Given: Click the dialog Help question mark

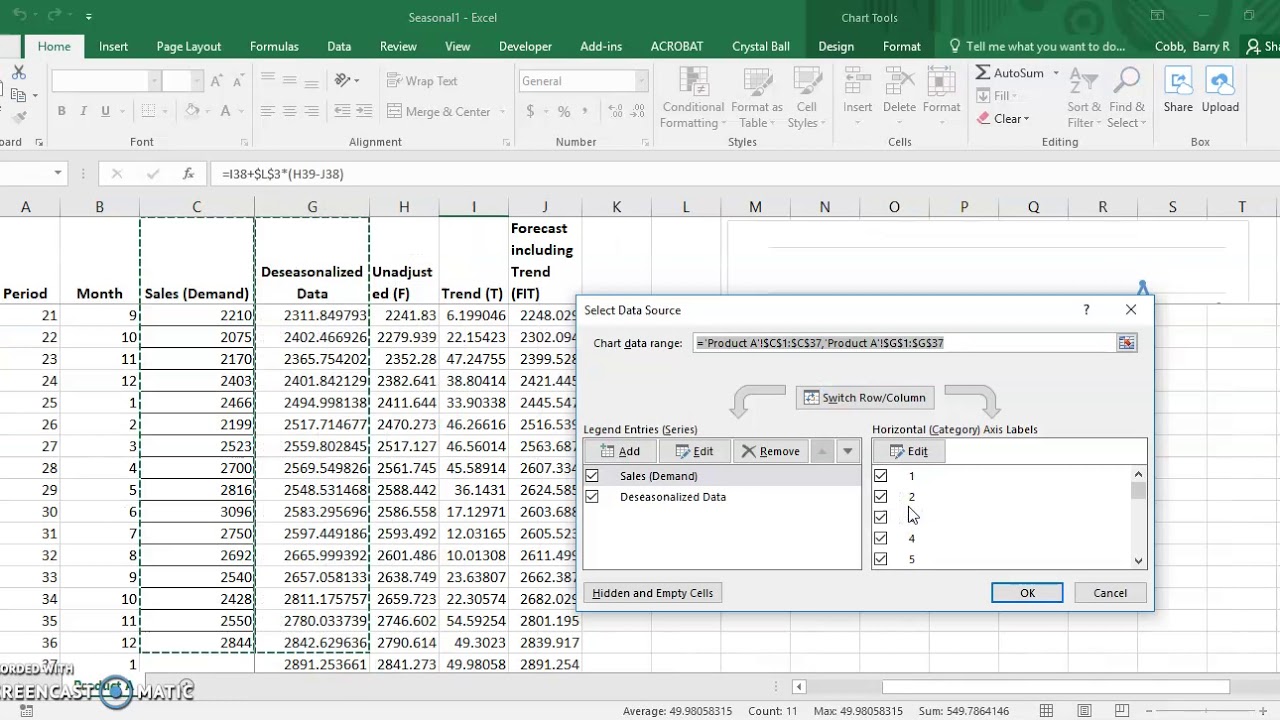Looking at the screenshot, I should (1086, 310).
